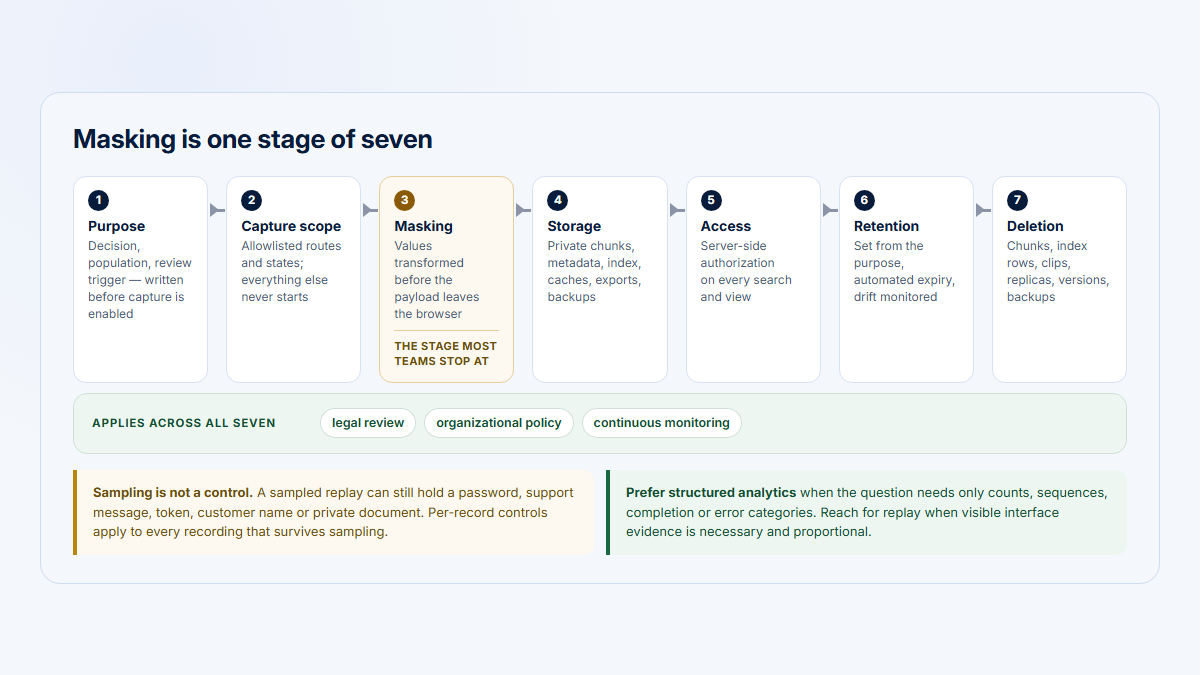Click arrow connector between Masking and Storage

523,210
